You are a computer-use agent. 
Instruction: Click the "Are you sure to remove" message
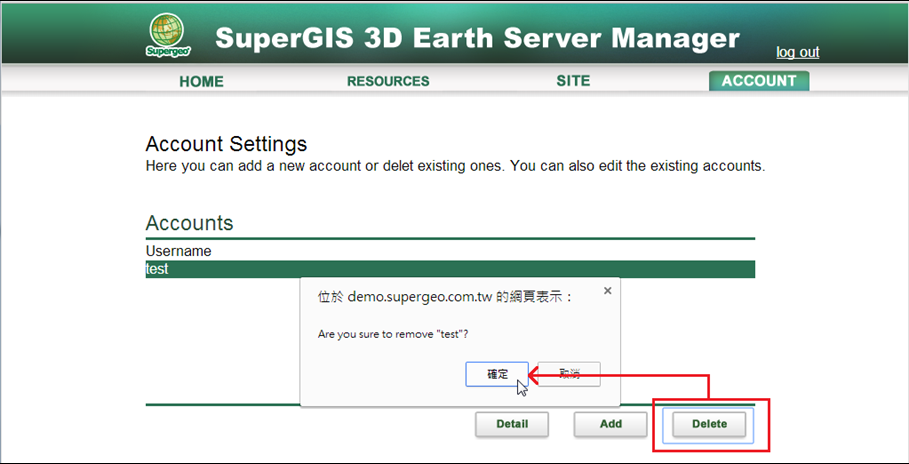click(x=393, y=333)
